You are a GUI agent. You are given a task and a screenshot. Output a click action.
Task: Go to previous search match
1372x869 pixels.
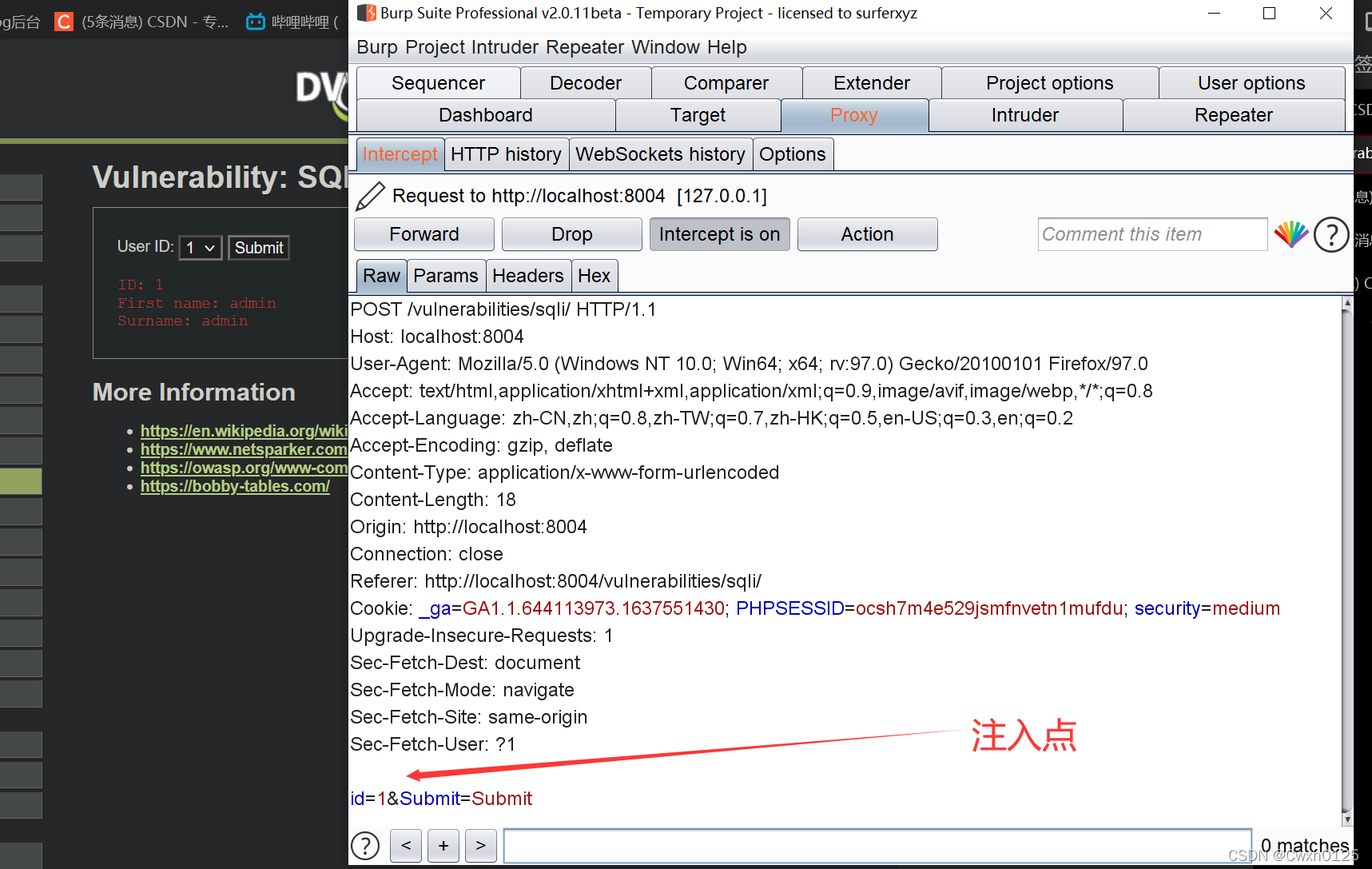coord(406,846)
